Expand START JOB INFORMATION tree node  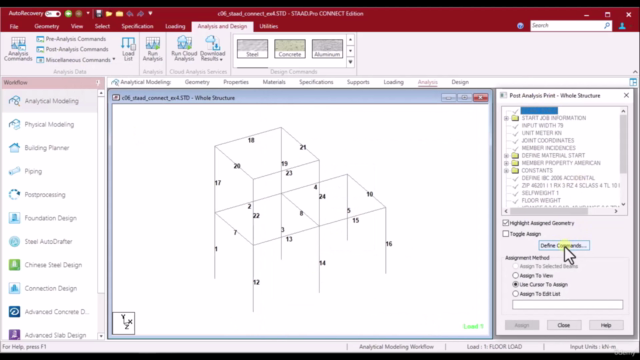506,118
